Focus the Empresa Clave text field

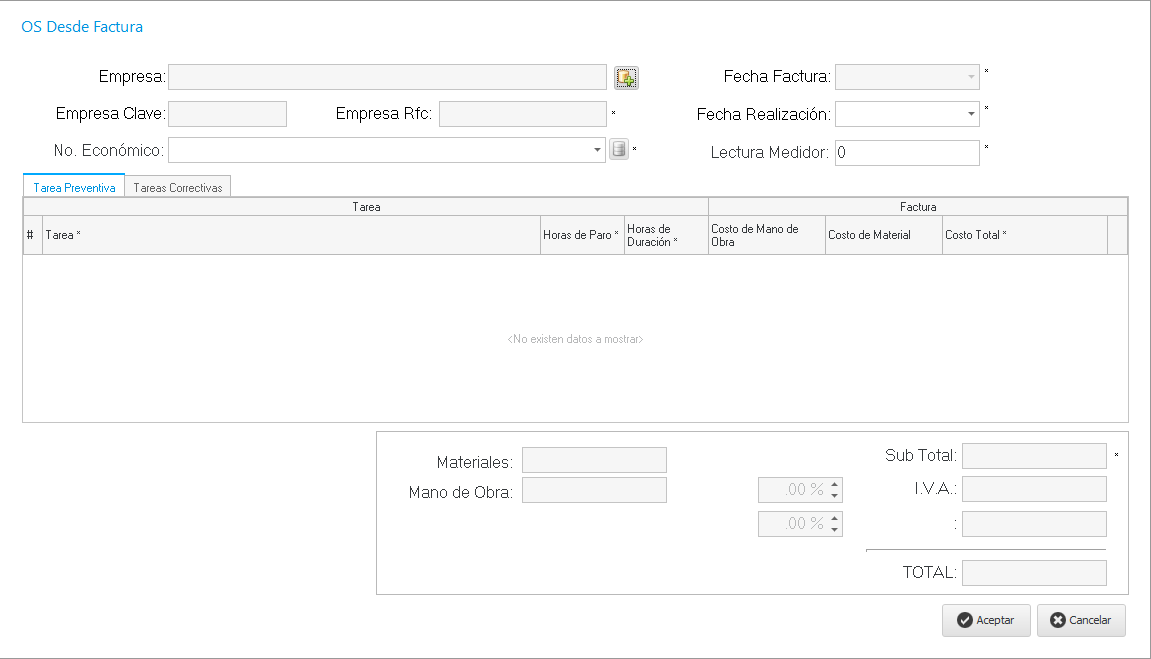click(227, 114)
